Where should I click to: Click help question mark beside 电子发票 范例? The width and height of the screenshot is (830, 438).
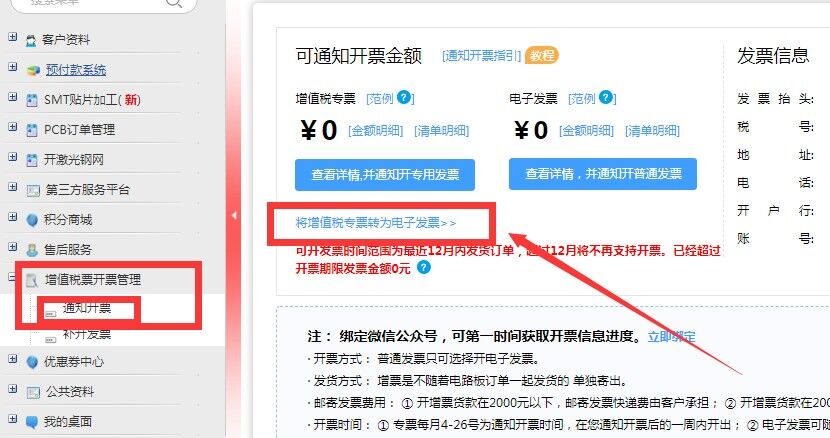click(606, 97)
